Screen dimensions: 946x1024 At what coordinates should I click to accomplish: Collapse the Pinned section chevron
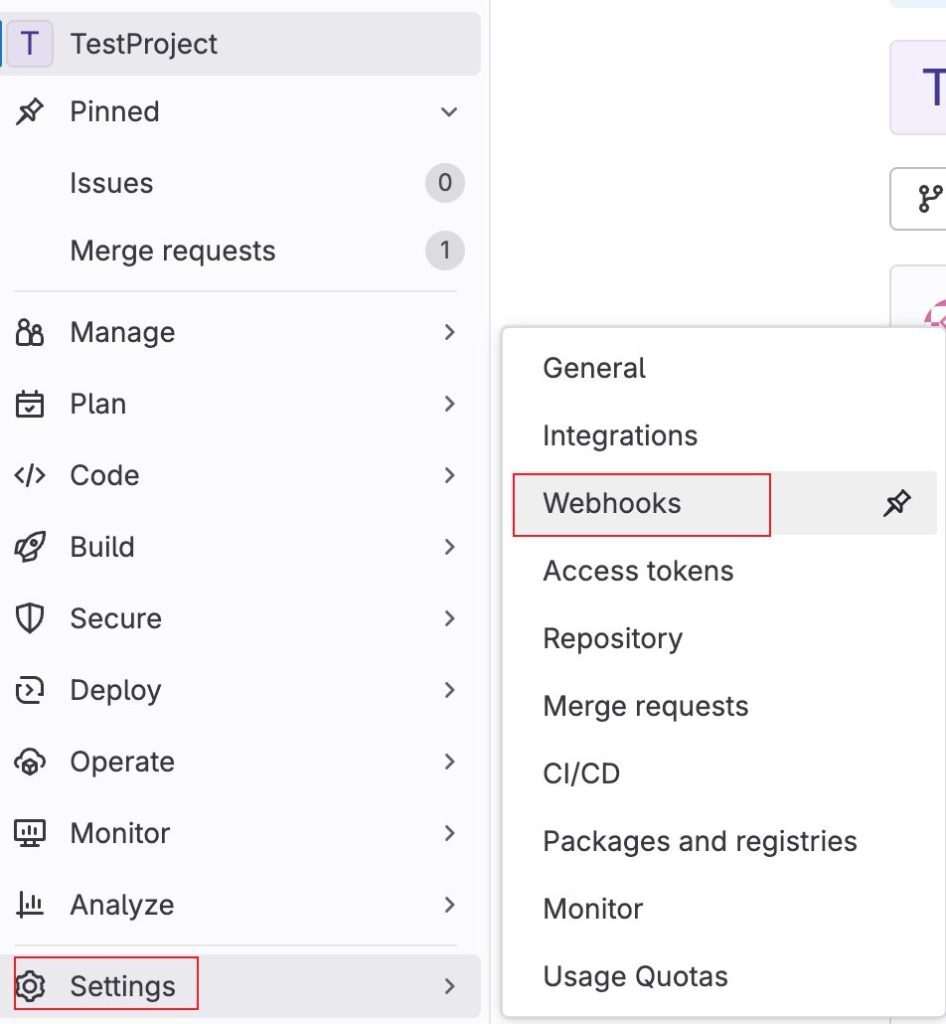tap(449, 112)
